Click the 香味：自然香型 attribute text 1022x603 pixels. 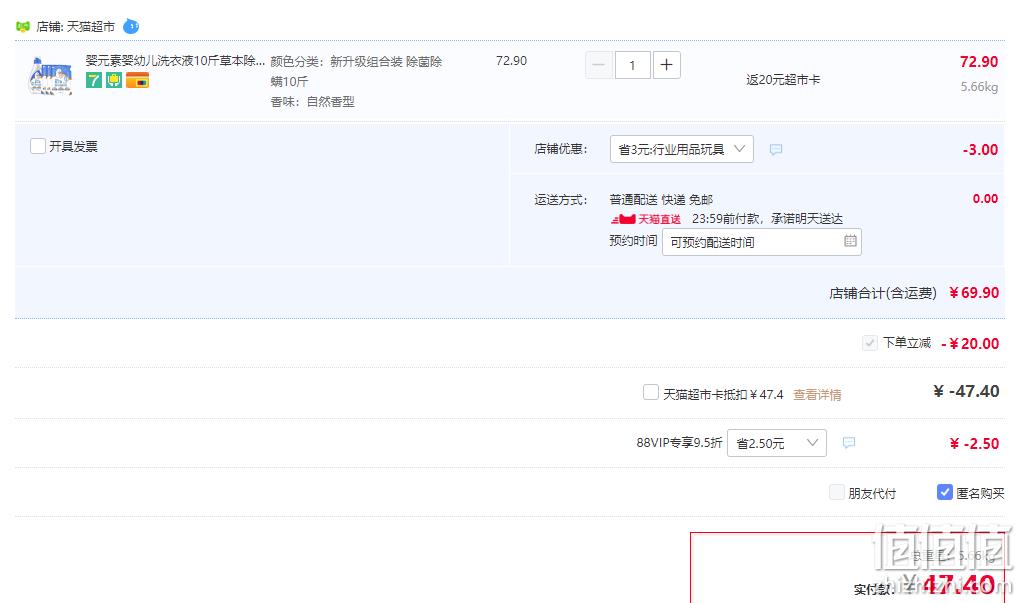point(312,102)
